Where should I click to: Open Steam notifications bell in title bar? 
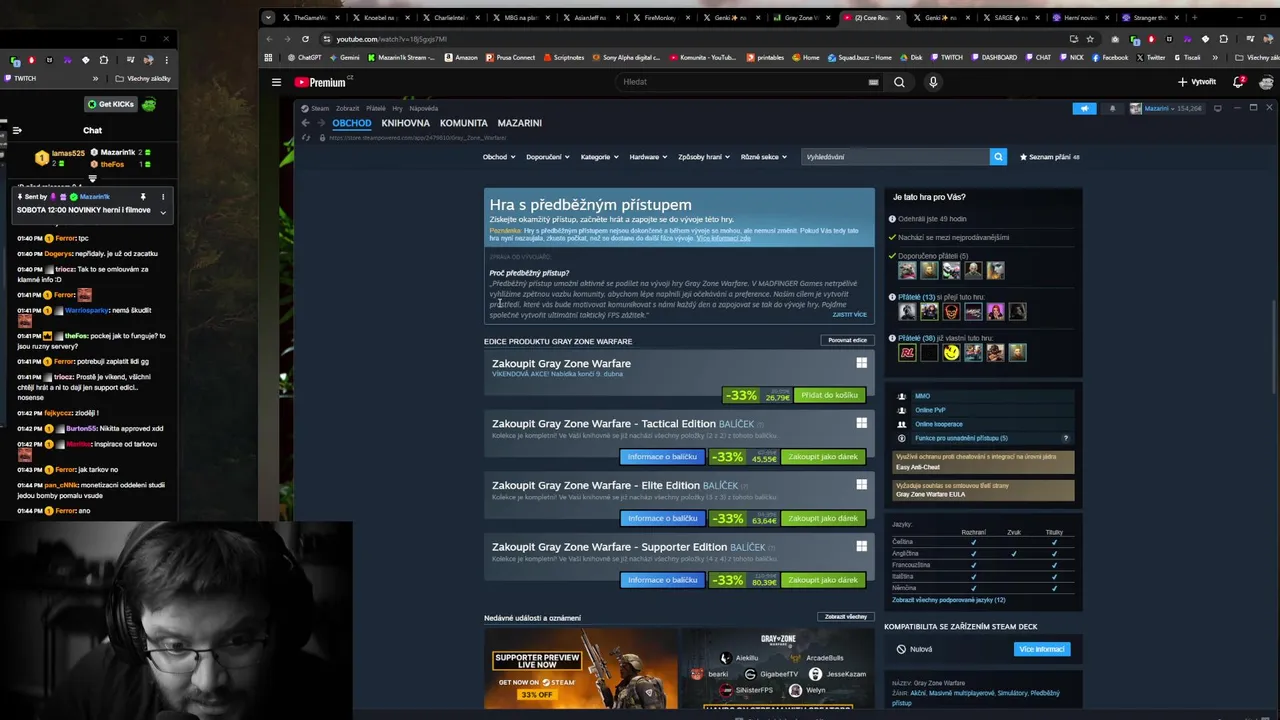pos(1112,108)
